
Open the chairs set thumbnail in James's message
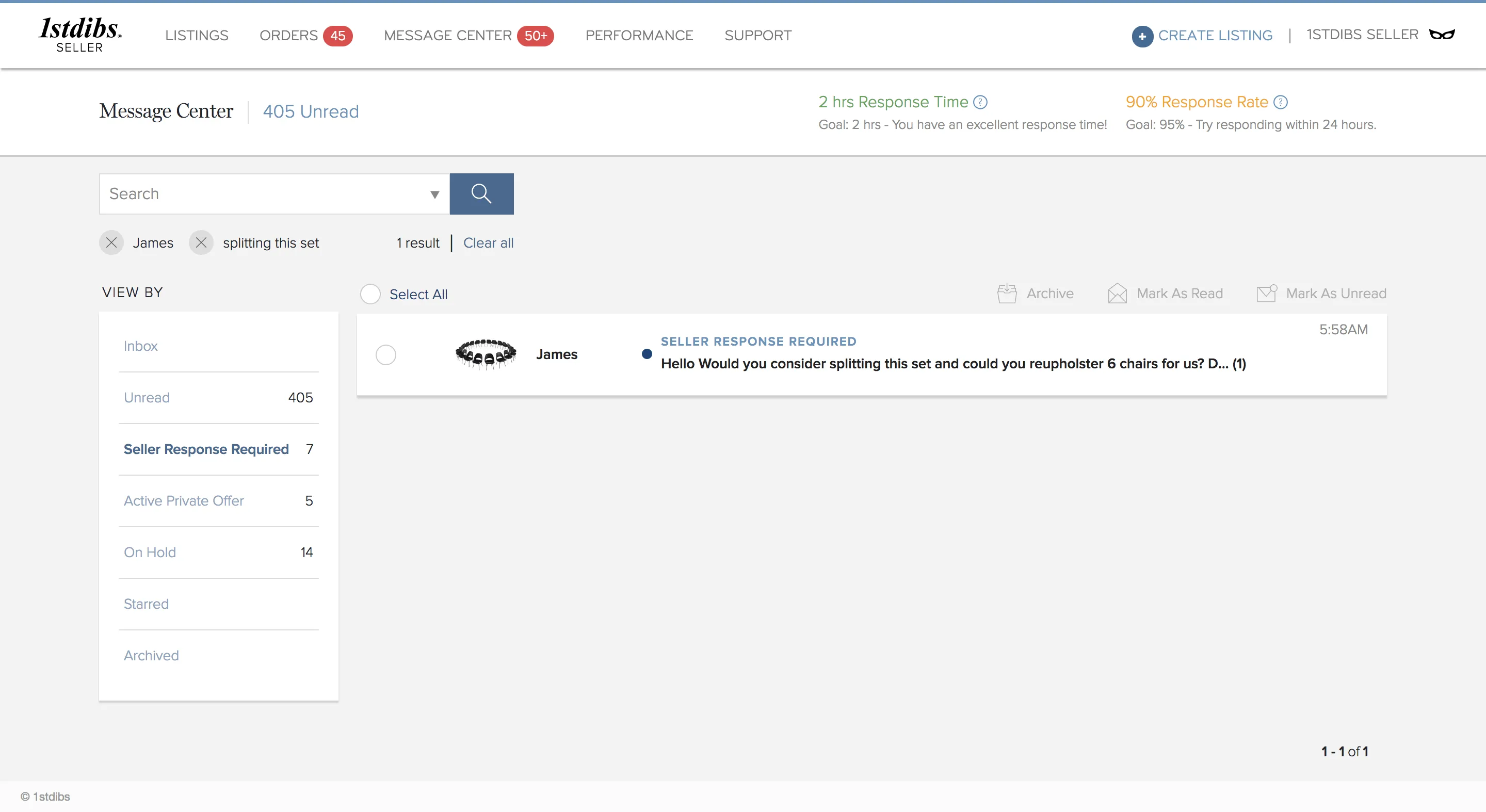click(x=486, y=354)
